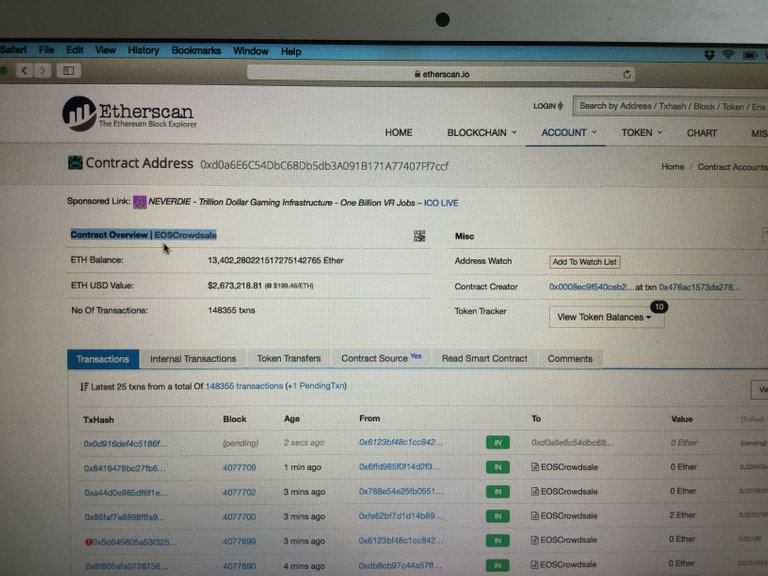Switch to the Token Transfers tab
768x576 pixels.
coord(288,359)
